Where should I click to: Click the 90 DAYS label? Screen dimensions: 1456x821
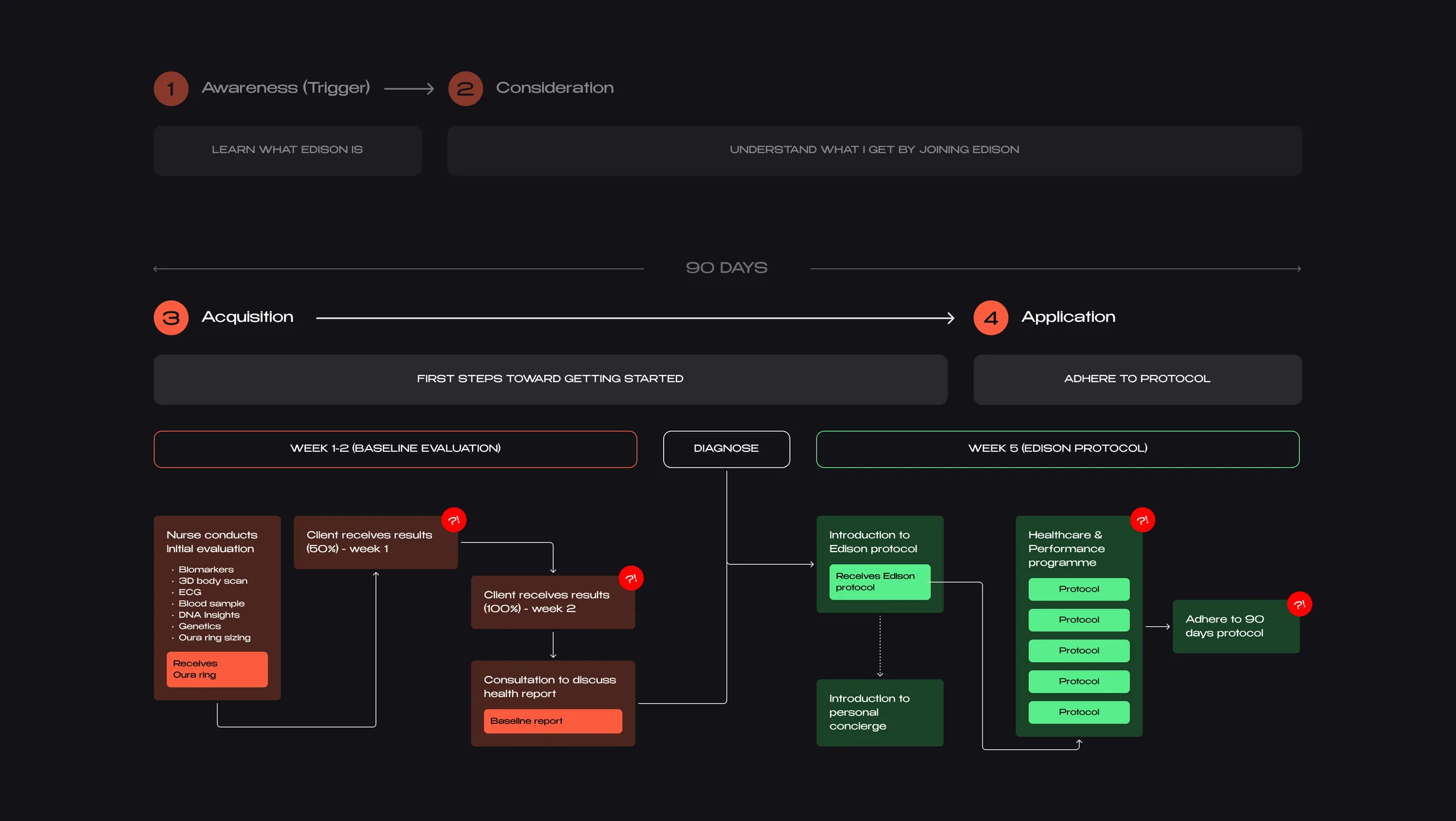(x=726, y=268)
